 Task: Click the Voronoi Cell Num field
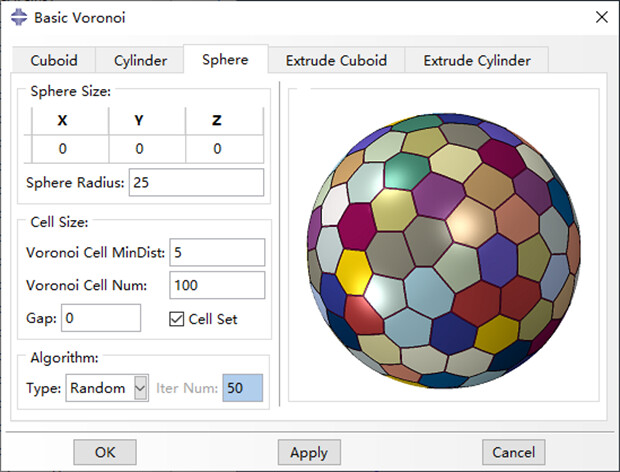[x=217, y=285]
